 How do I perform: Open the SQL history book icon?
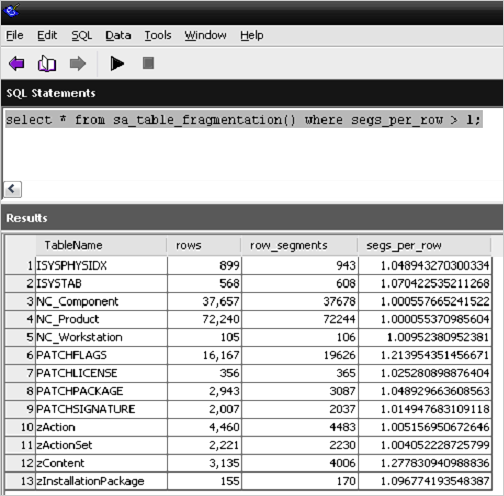[47, 63]
